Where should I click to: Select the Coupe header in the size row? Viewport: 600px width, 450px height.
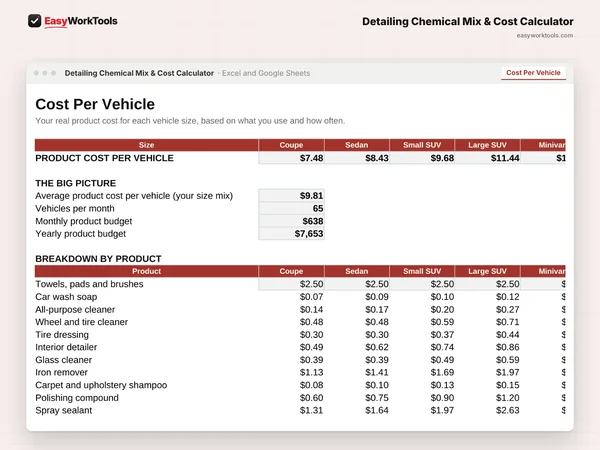(291, 145)
